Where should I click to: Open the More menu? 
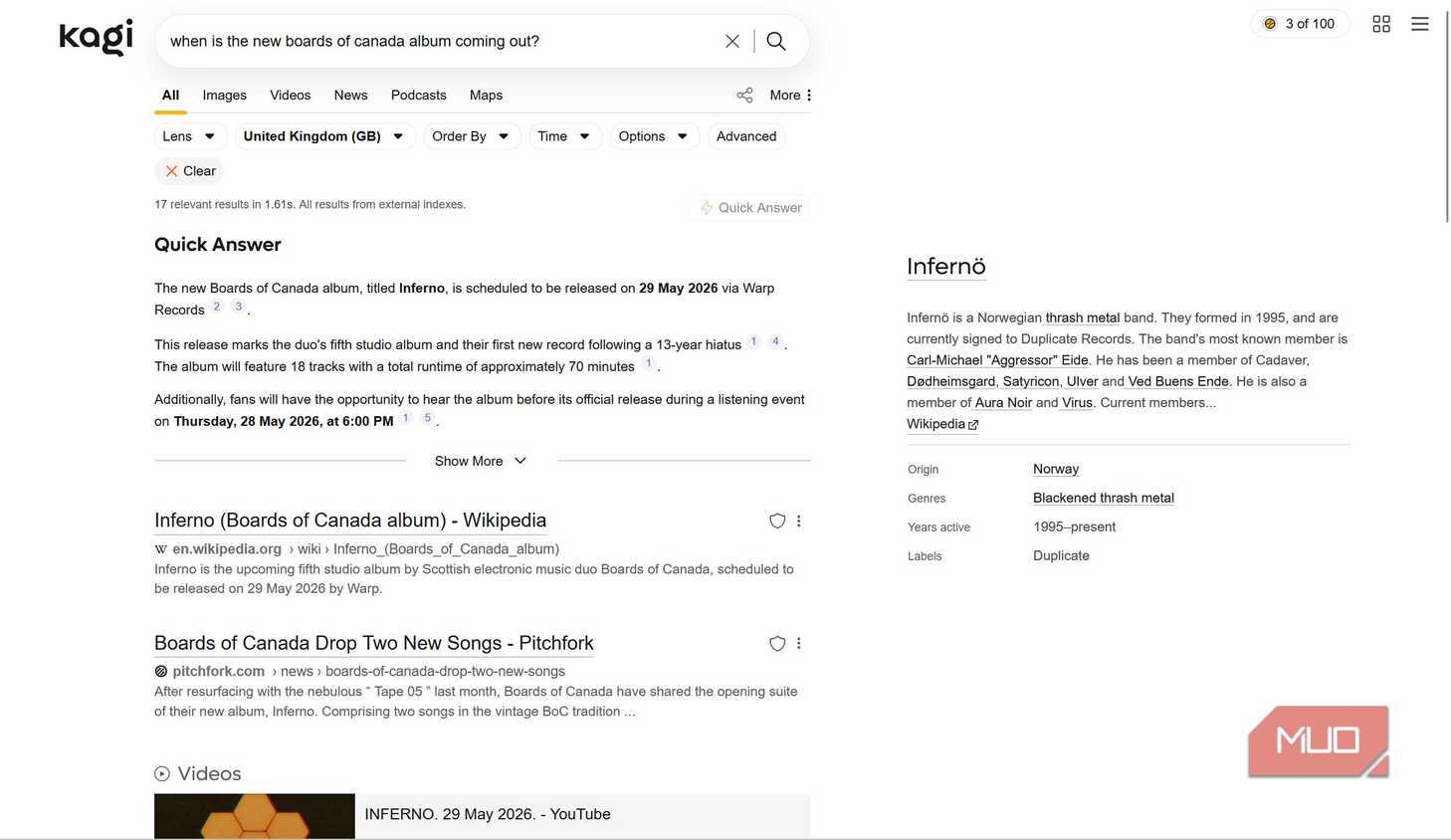point(791,96)
